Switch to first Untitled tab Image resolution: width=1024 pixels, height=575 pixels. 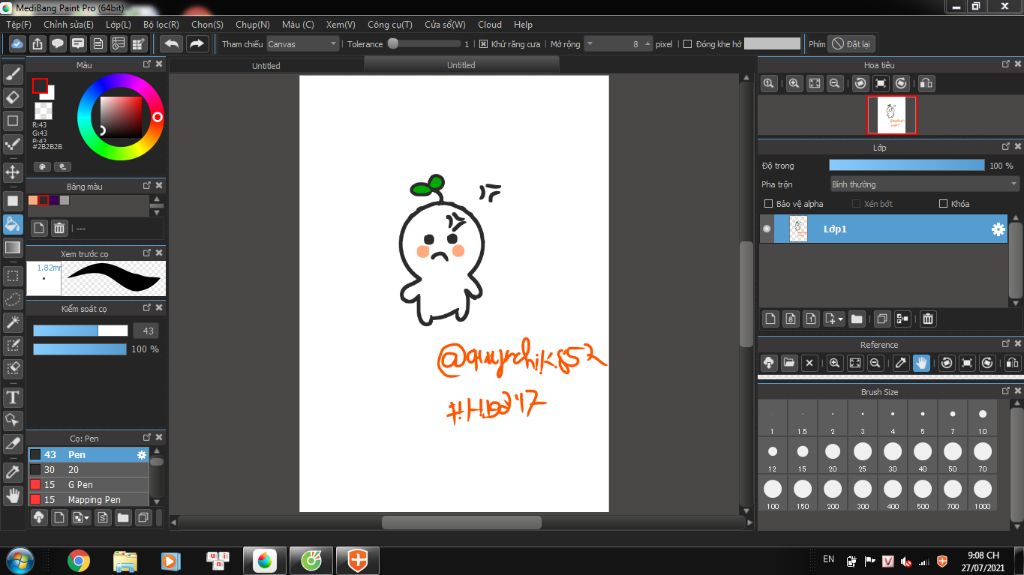(266, 65)
